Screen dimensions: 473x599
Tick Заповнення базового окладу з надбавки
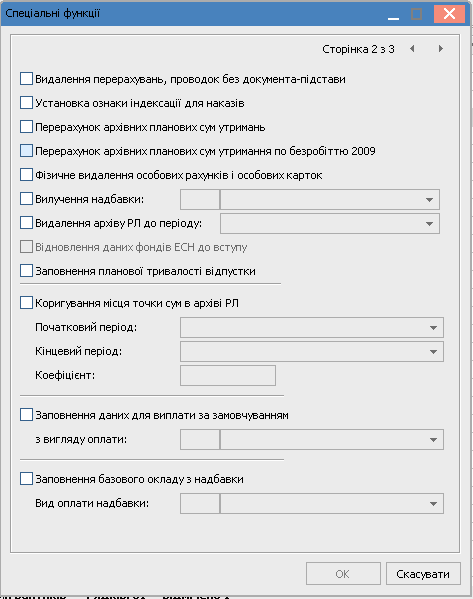pos(26,479)
